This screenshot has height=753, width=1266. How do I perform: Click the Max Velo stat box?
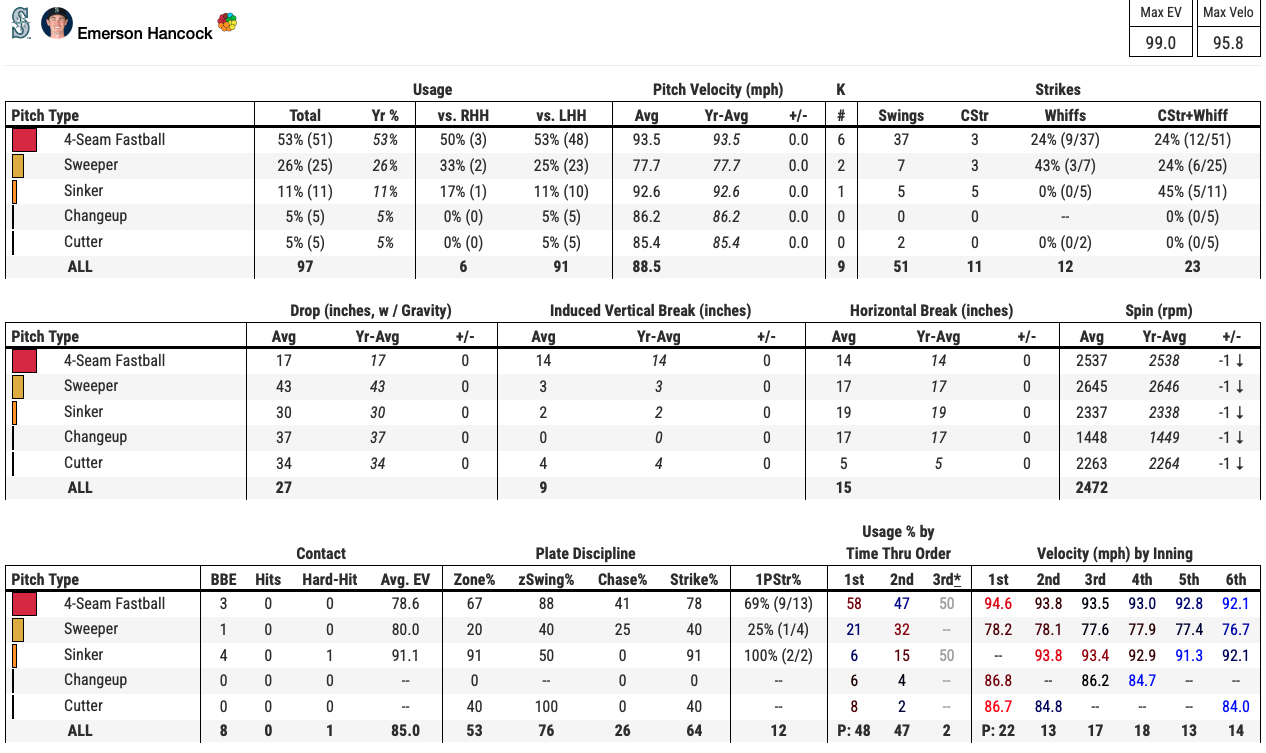1228,29
